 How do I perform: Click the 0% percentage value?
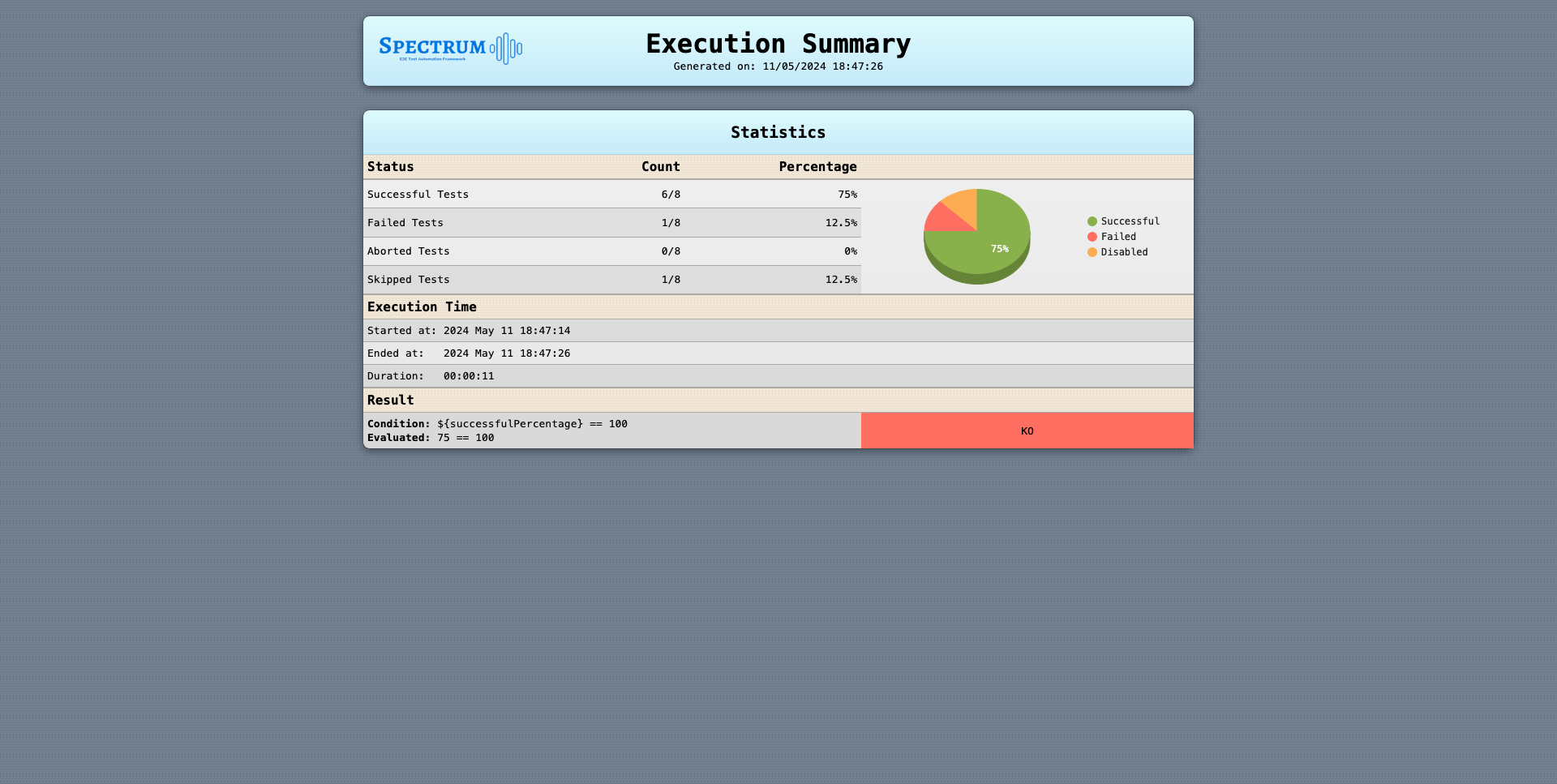tap(851, 251)
